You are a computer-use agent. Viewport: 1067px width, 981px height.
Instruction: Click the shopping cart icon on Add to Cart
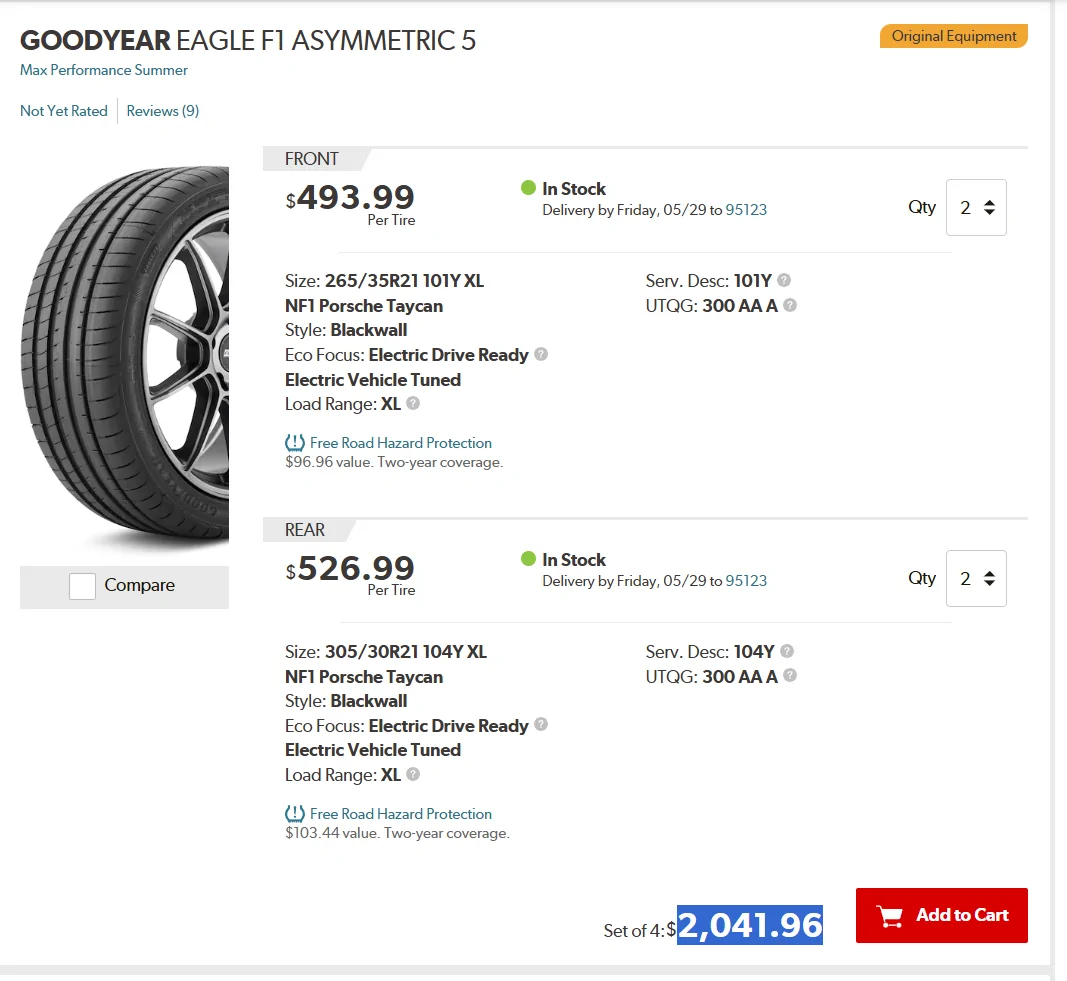click(x=889, y=916)
